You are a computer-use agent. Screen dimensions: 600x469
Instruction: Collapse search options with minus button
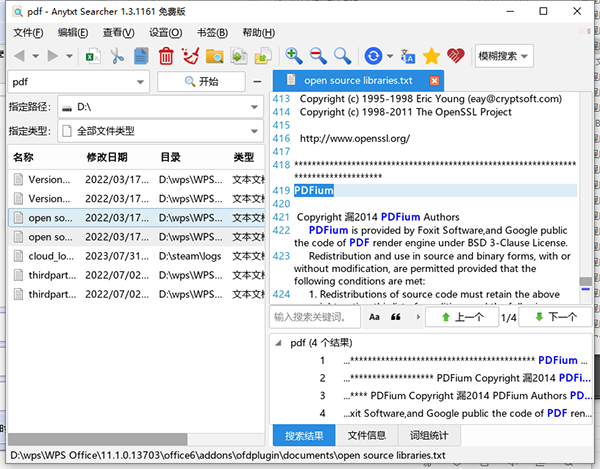[x=258, y=81]
